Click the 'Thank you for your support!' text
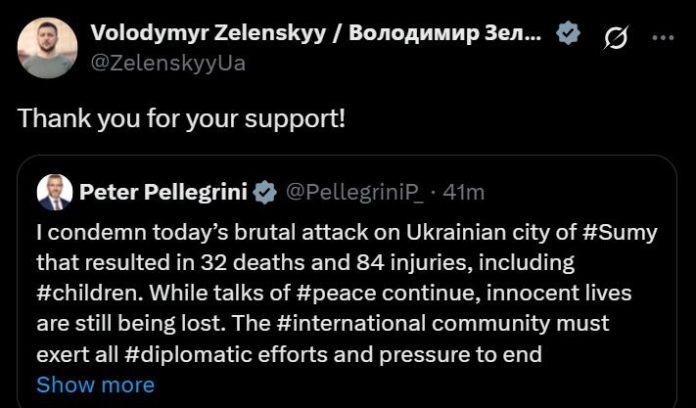The image size is (696, 408). tap(182, 117)
